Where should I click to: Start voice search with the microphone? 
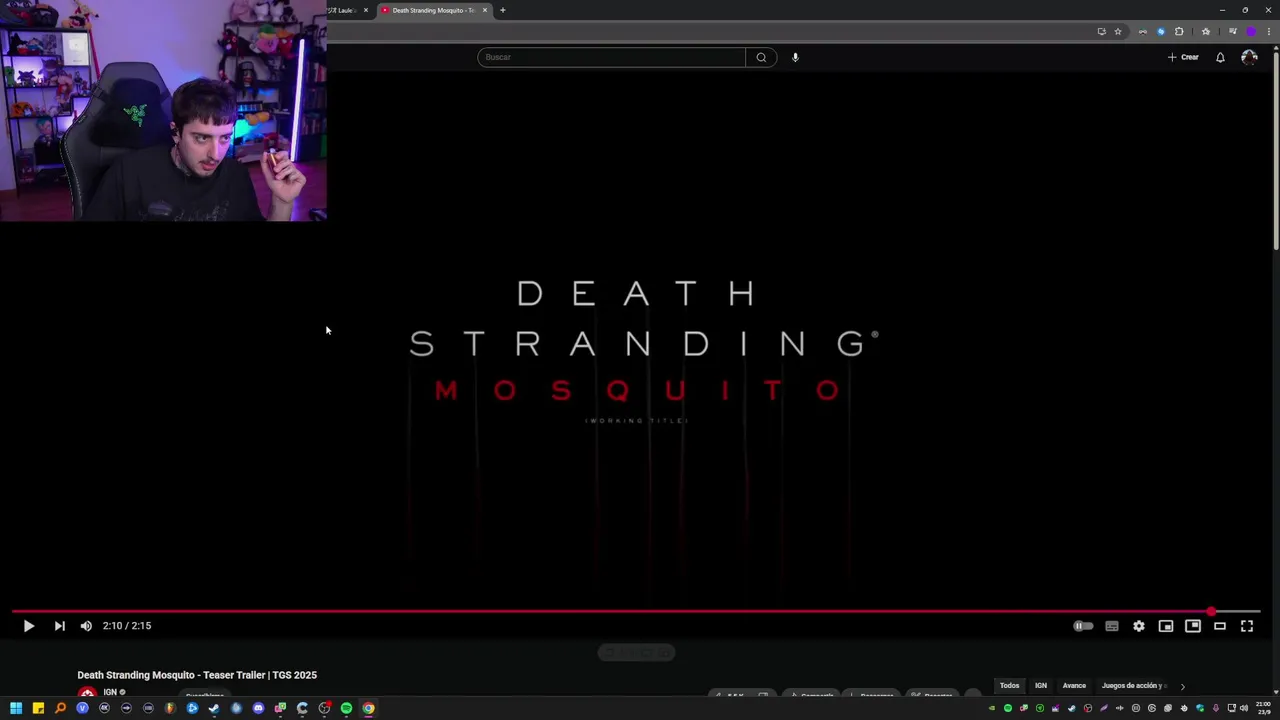coord(795,57)
